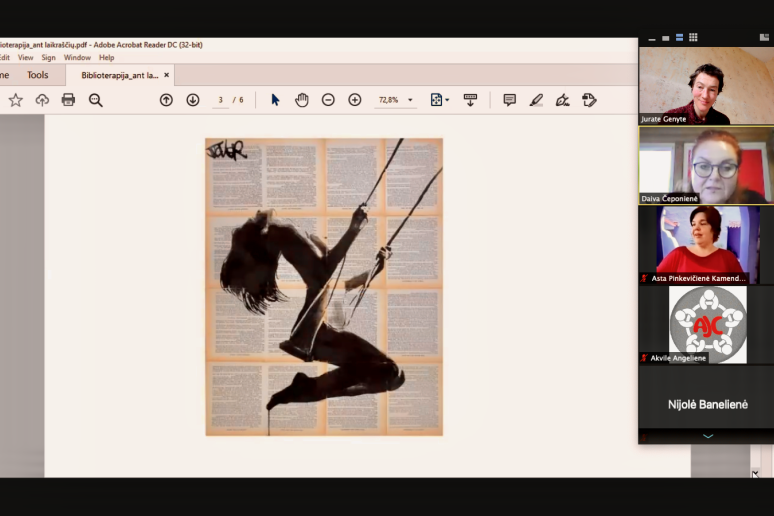Click the swing painting on page
This screenshot has height=516, width=774.
324,287
